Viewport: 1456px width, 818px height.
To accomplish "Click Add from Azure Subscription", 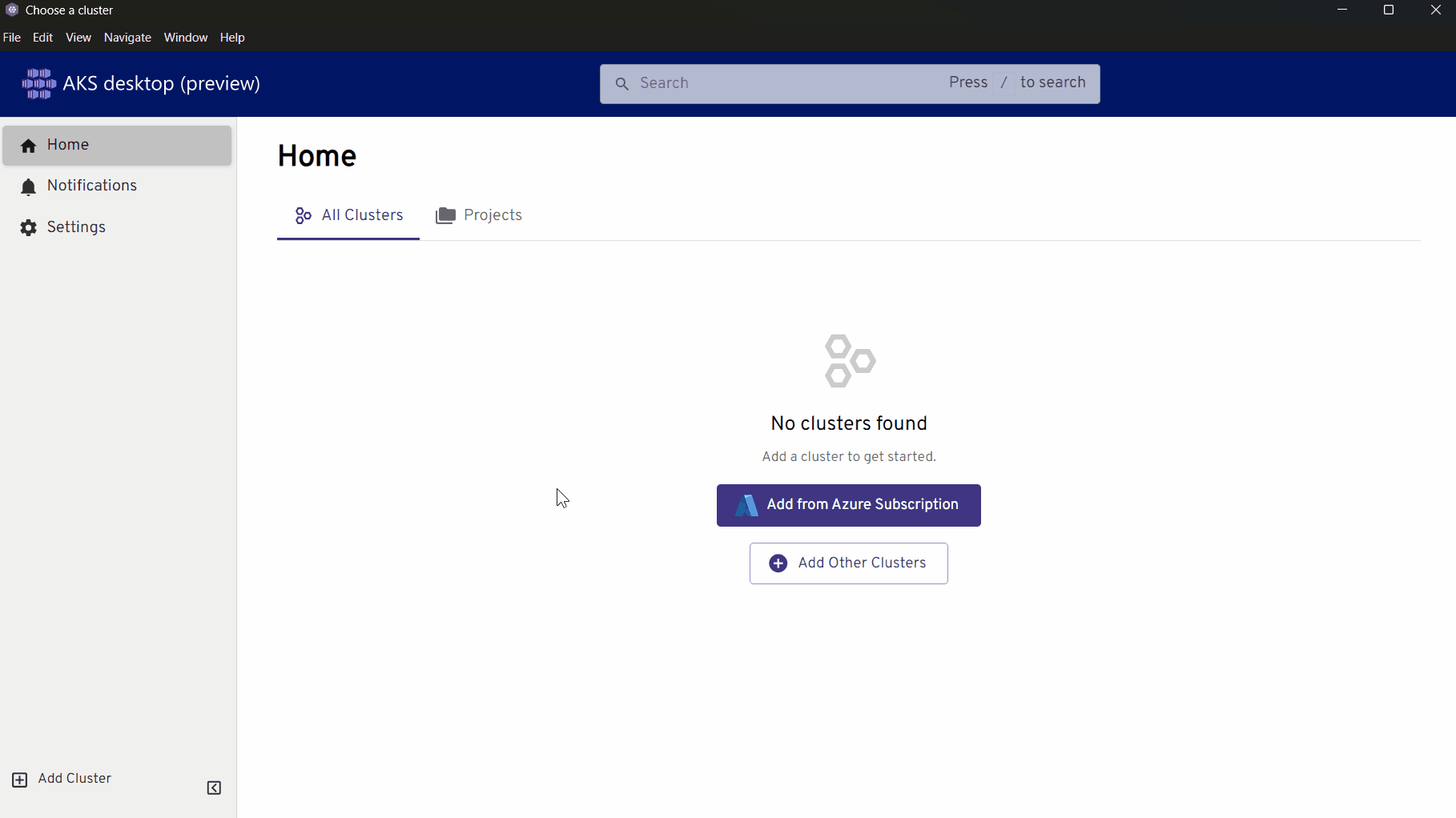I will pos(848,505).
